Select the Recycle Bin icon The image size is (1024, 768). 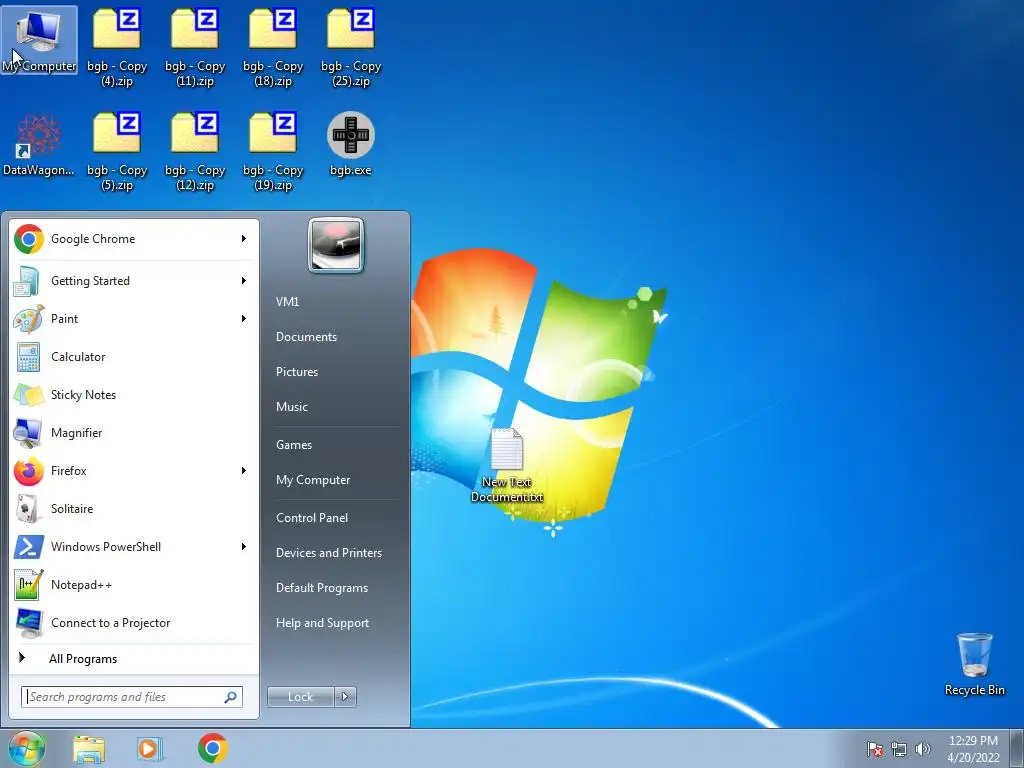point(974,664)
